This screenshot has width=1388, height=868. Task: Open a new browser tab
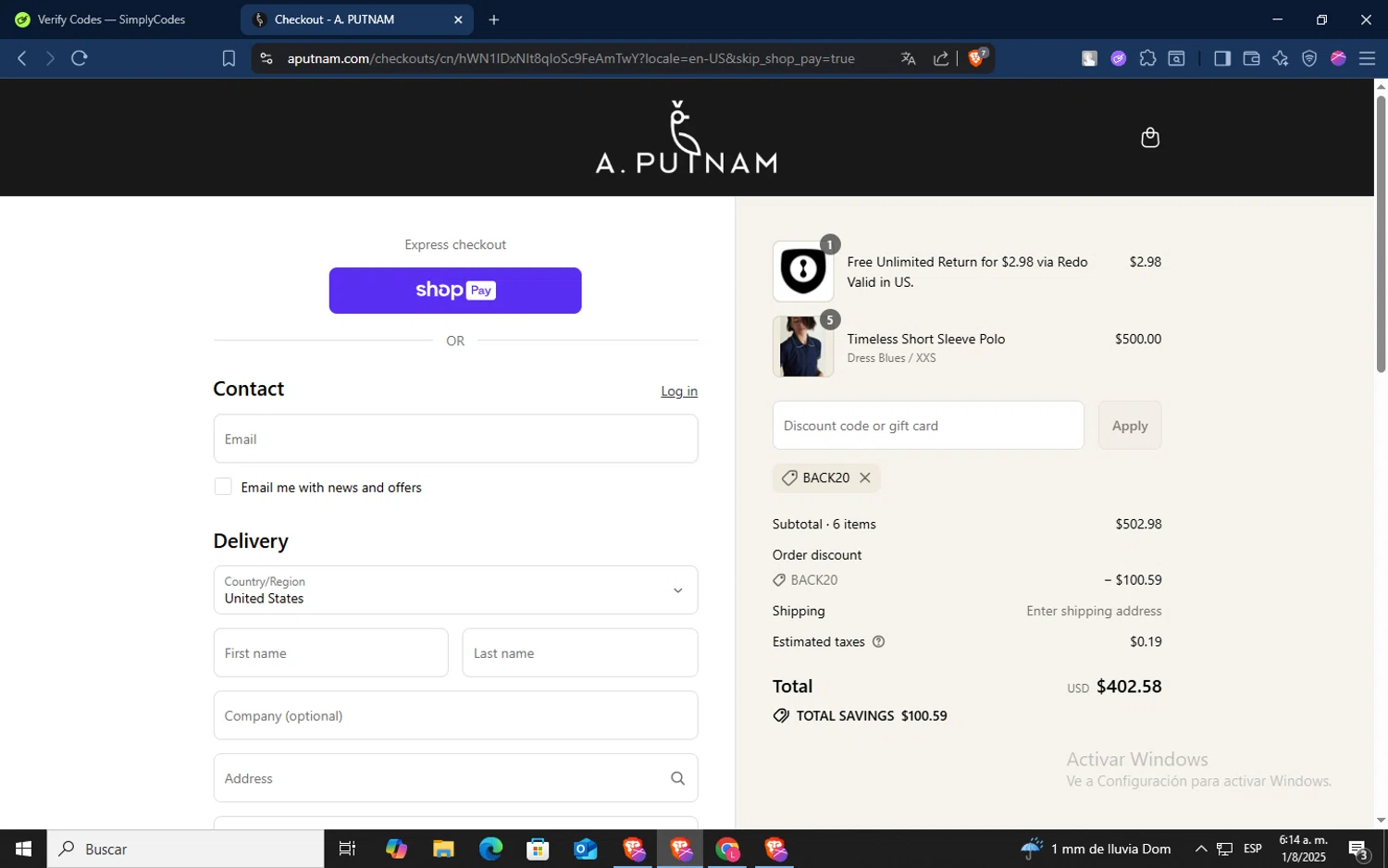coord(493,19)
